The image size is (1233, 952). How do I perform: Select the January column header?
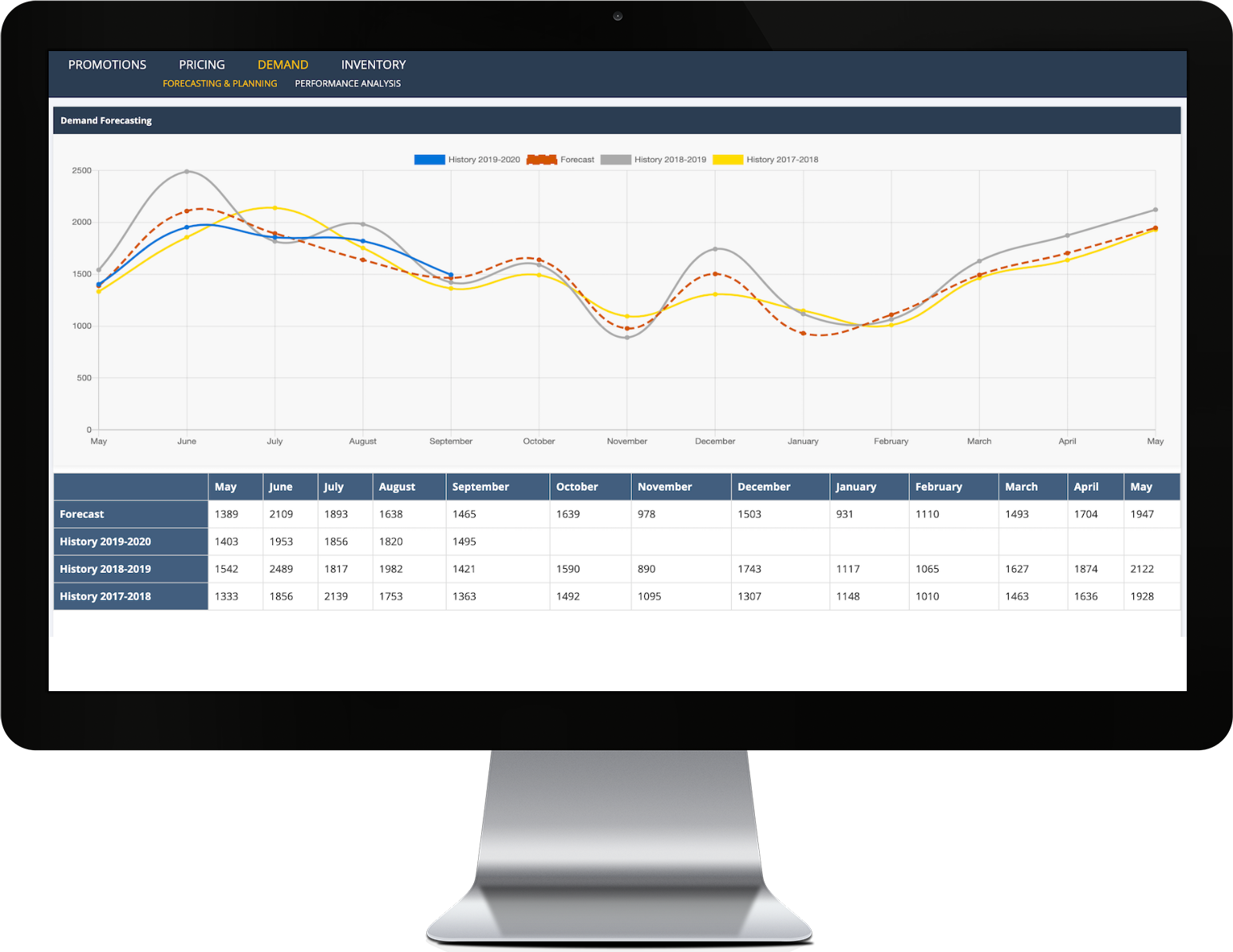869,487
